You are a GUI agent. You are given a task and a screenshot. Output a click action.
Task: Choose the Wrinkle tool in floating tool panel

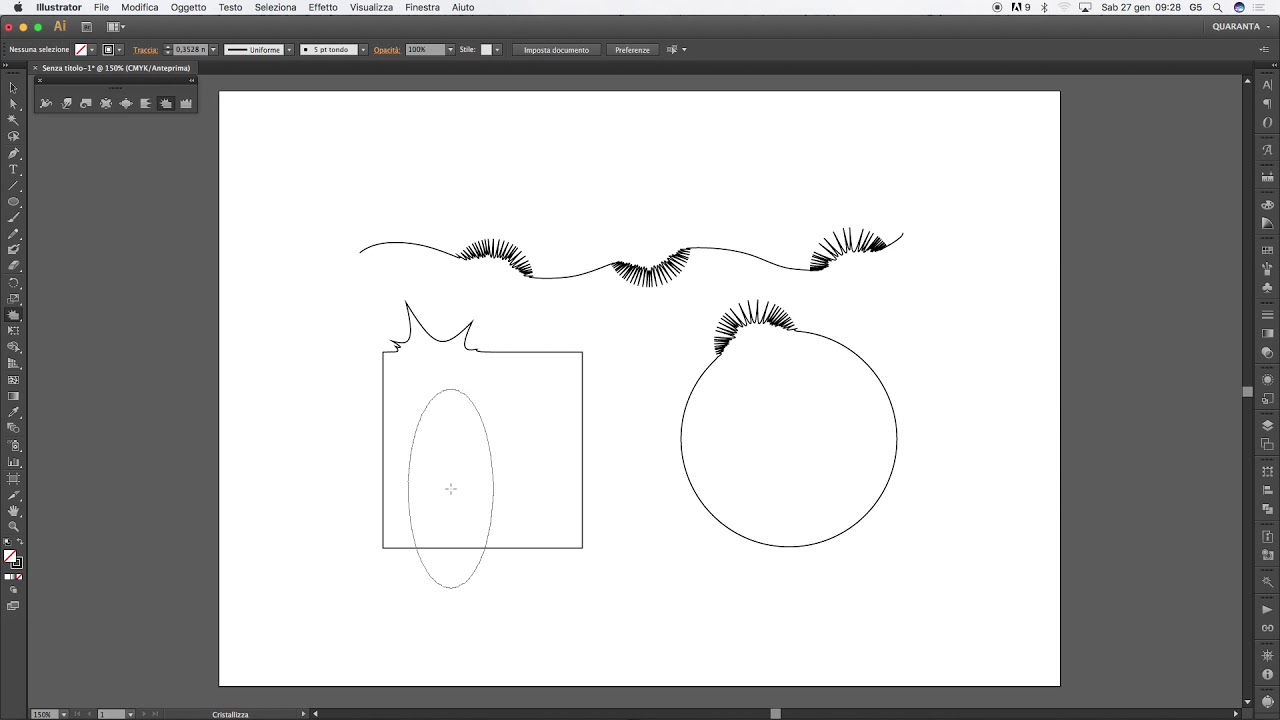click(x=186, y=103)
